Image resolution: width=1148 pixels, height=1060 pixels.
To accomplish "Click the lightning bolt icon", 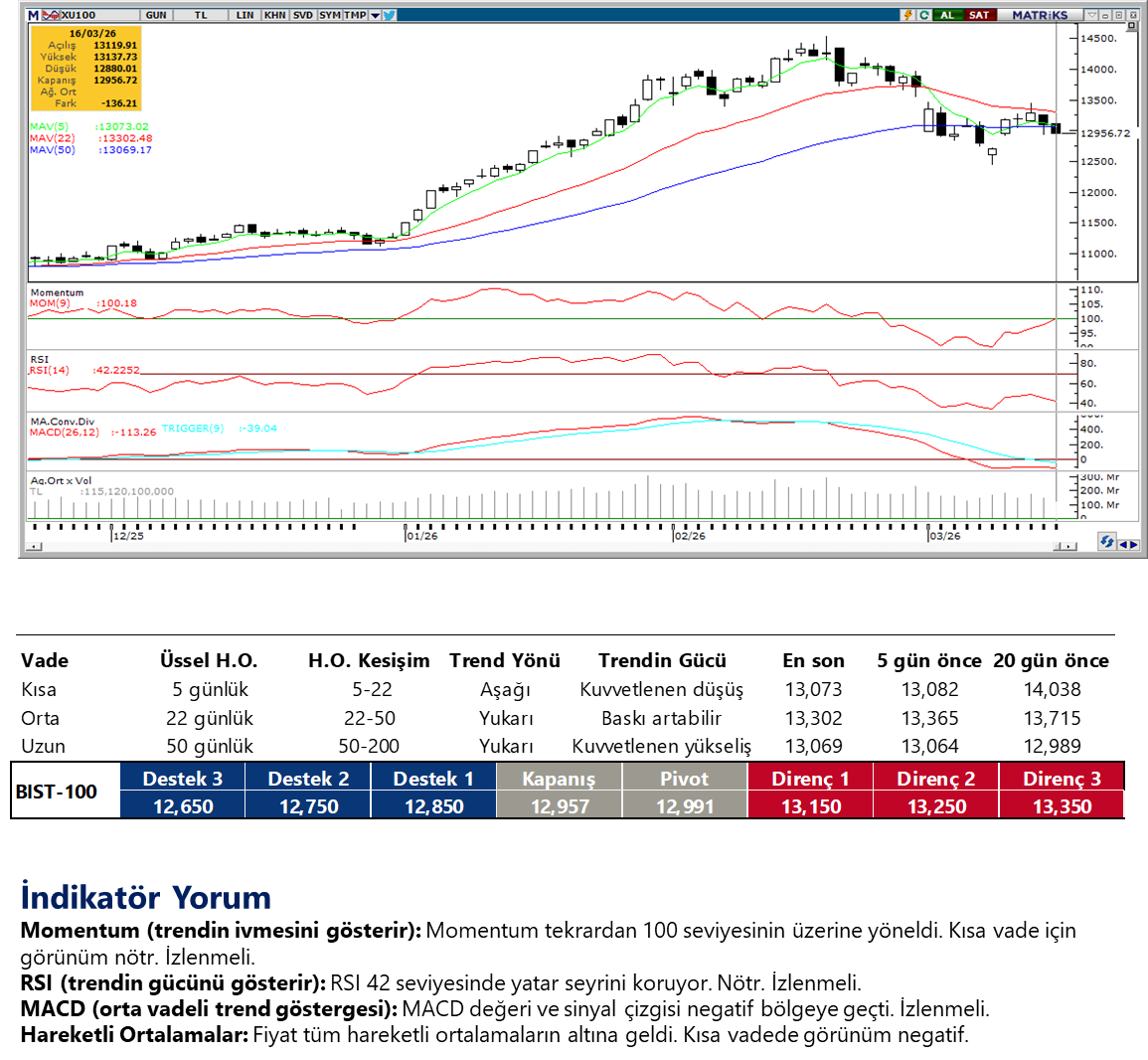I will 907,15.
